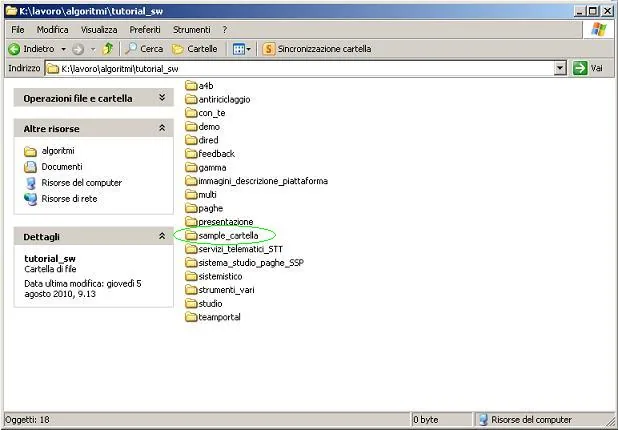Select the studio folder icon
This screenshot has width=618, height=430.
tap(191, 303)
